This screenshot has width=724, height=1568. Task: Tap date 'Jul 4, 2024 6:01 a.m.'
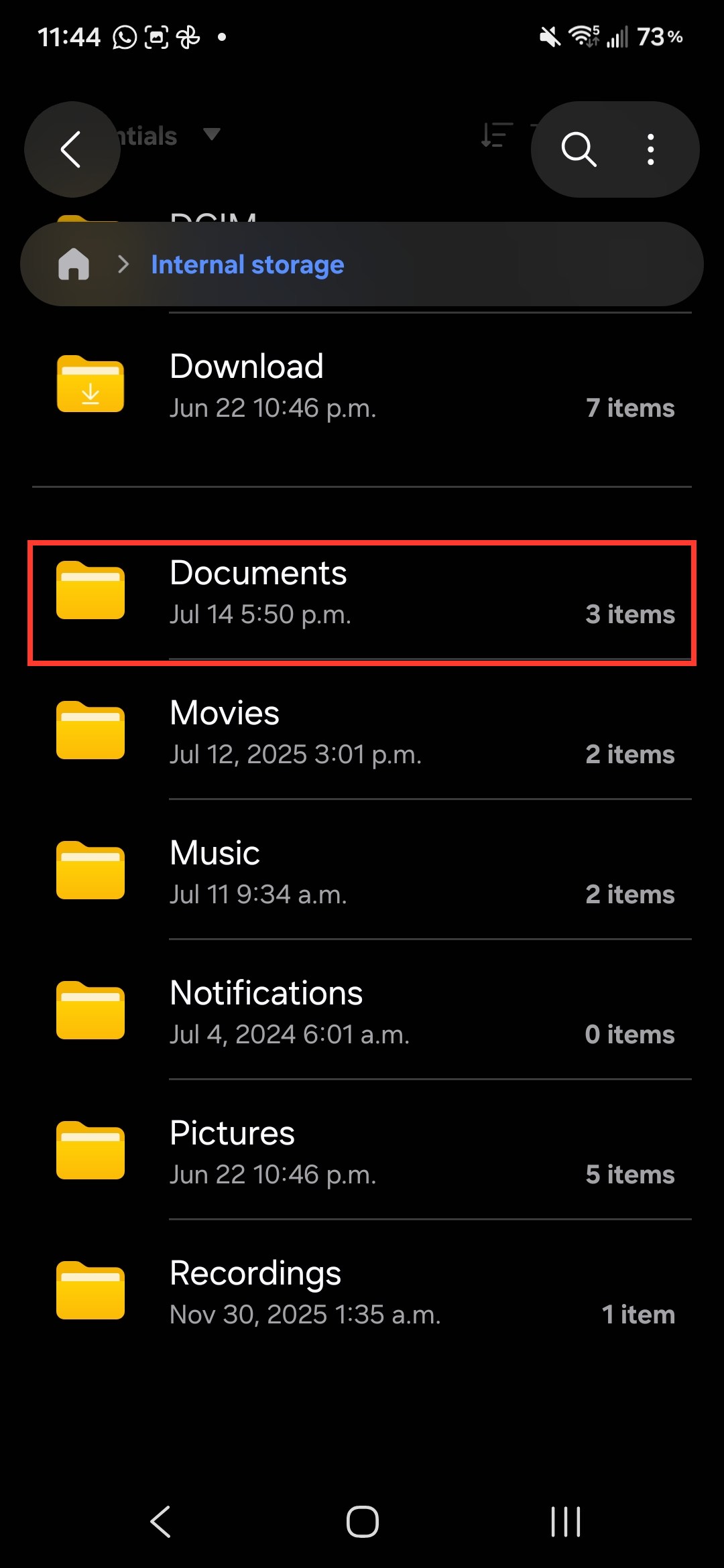pos(290,1035)
